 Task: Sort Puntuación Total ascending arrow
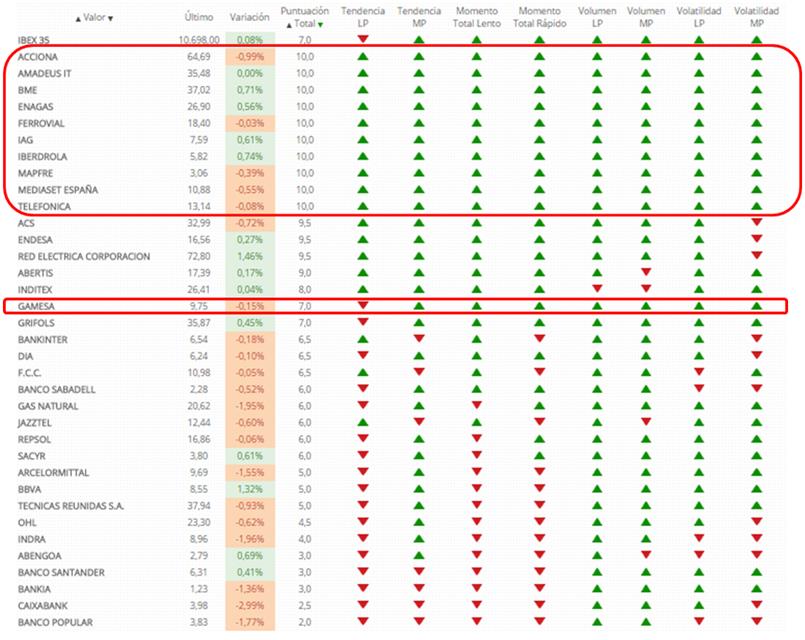tap(290, 25)
